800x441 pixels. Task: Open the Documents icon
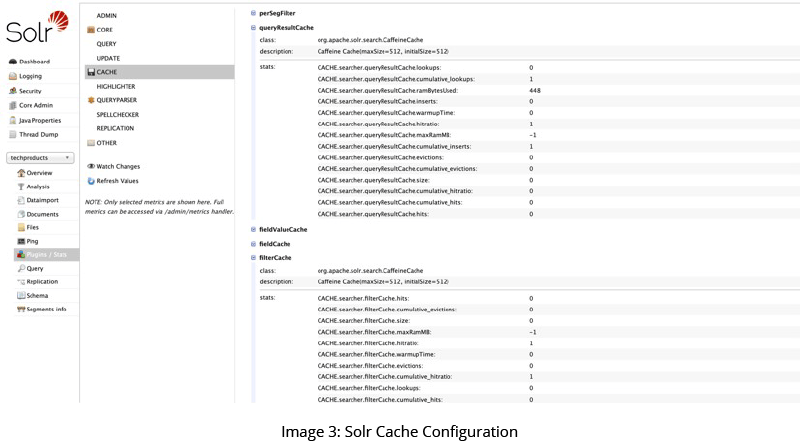pyautogui.click(x=21, y=214)
